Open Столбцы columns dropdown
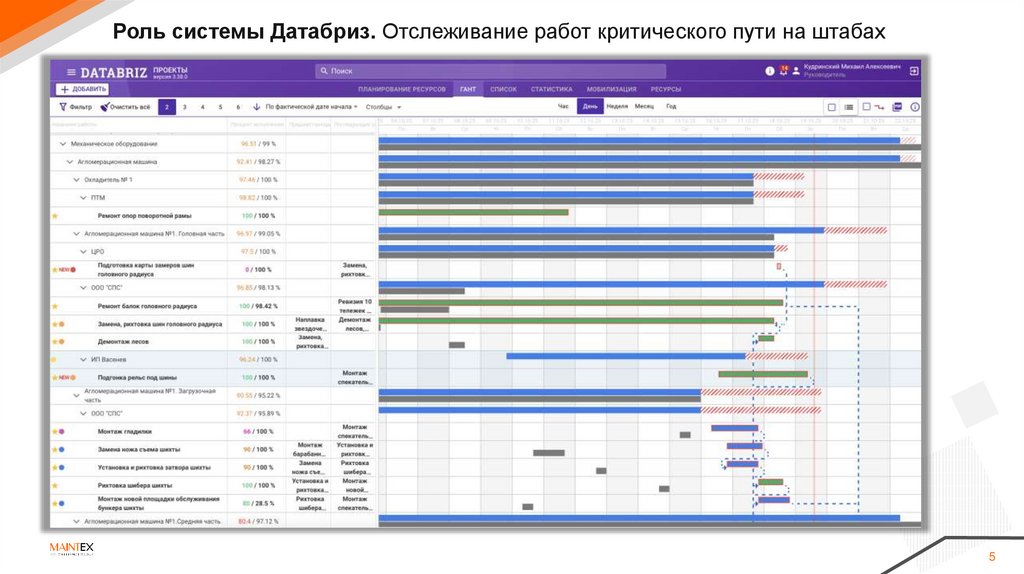 [x=383, y=107]
